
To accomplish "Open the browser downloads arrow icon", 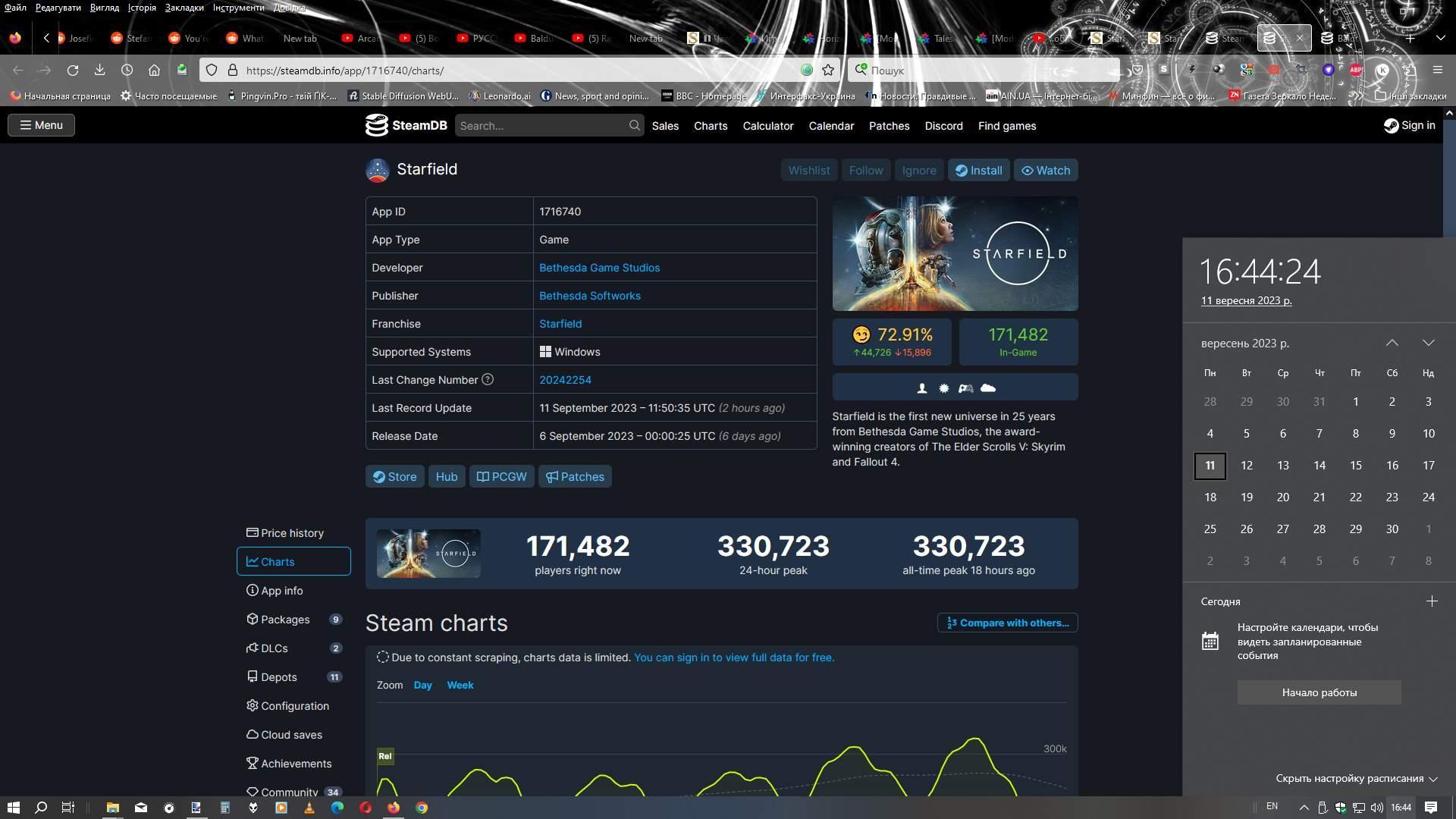I will tap(99, 70).
